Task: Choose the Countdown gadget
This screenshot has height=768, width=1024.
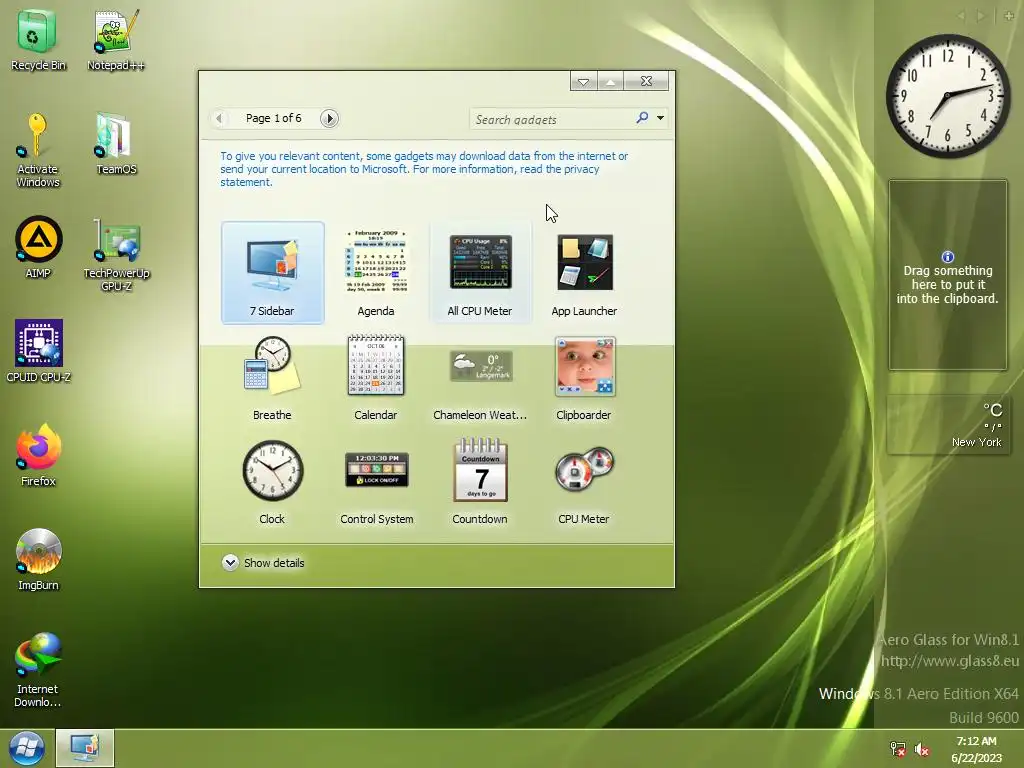Action: tap(480, 481)
